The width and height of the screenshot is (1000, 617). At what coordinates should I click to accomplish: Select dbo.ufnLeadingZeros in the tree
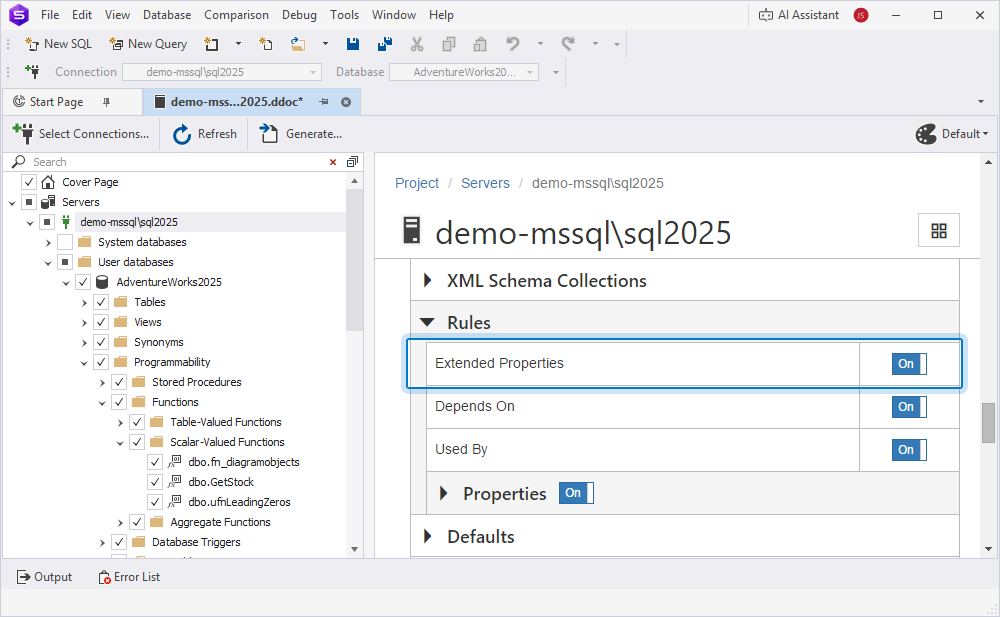pyautogui.click(x=239, y=502)
